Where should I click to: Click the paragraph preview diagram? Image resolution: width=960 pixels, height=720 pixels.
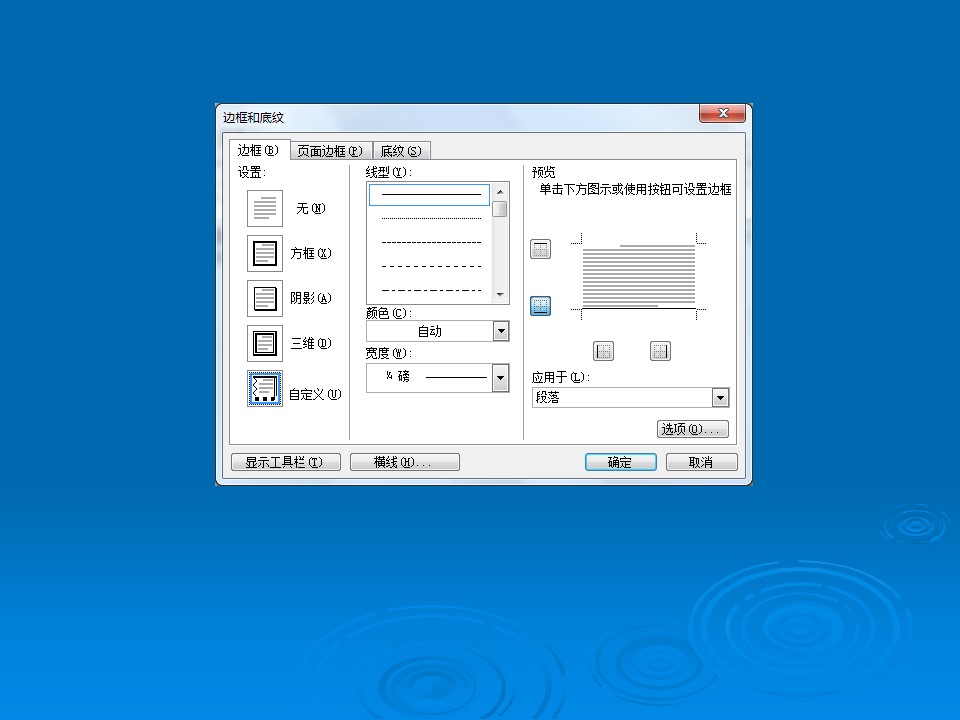(x=639, y=276)
